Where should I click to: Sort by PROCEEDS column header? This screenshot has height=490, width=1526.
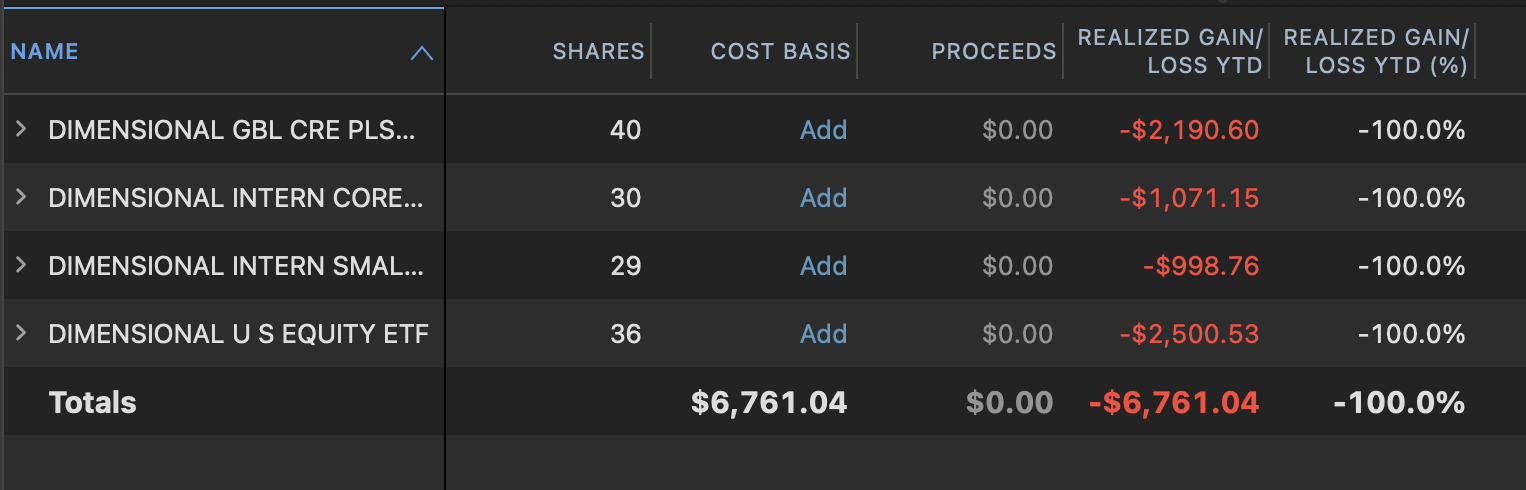click(993, 52)
